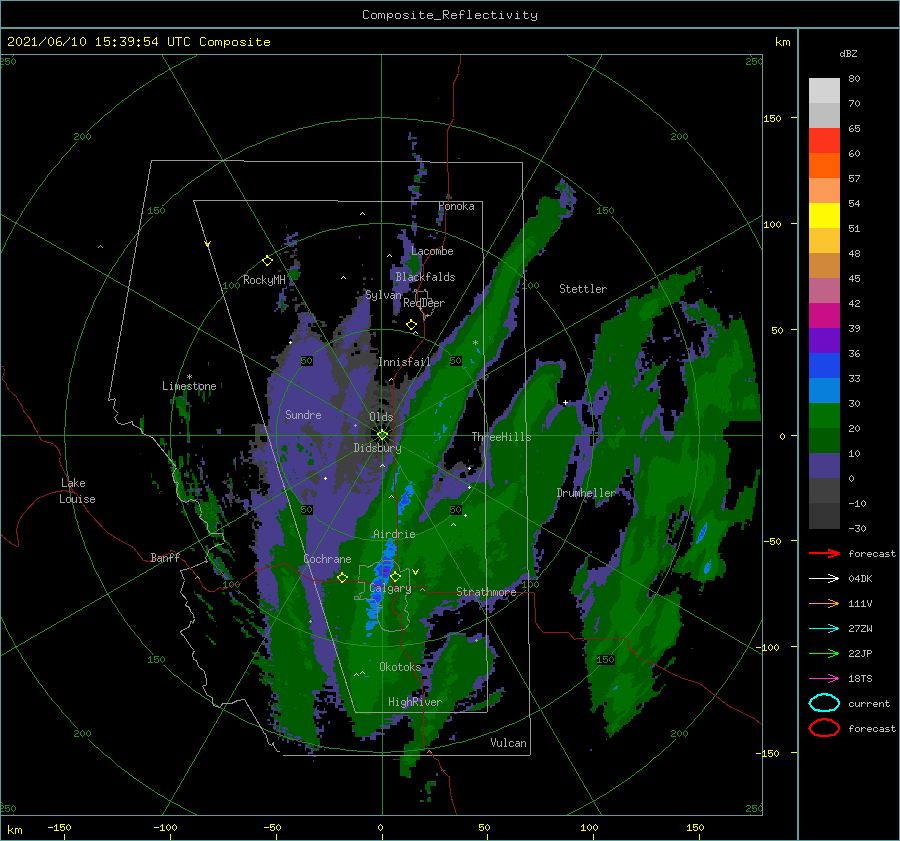Select the orange 57 dBZ legend swatch
Viewport: 900px width, 841px height.
pyautogui.click(x=824, y=166)
